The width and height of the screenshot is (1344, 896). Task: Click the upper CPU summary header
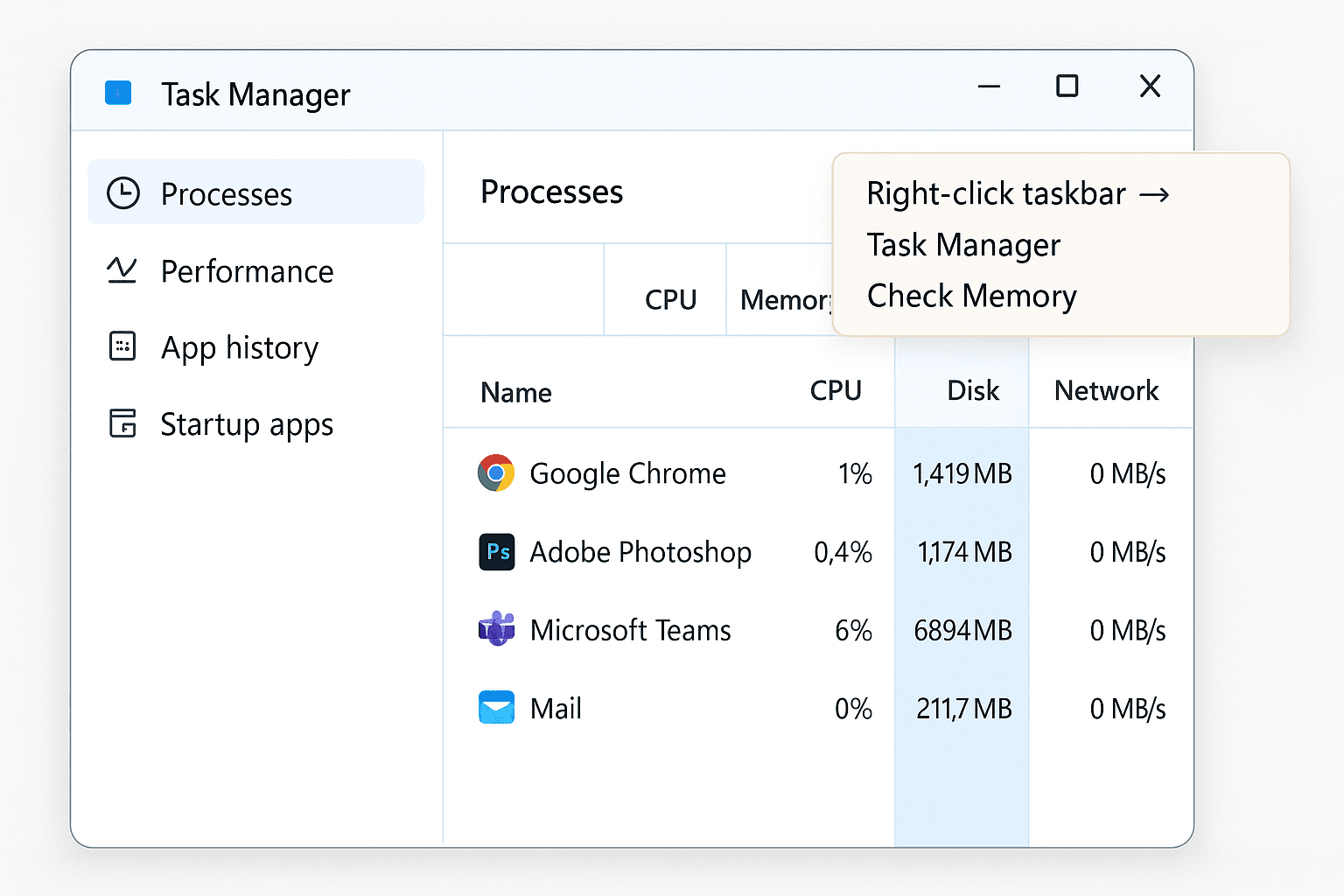671,300
